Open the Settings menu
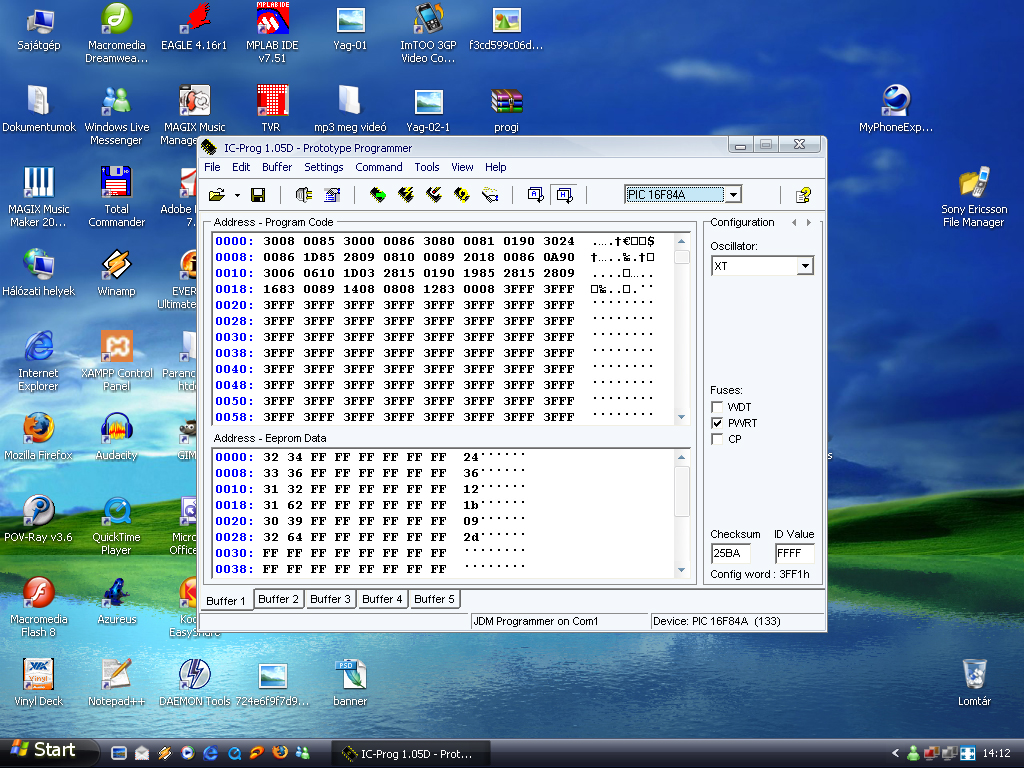The height and width of the screenshot is (768, 1024). pos(323,167)
